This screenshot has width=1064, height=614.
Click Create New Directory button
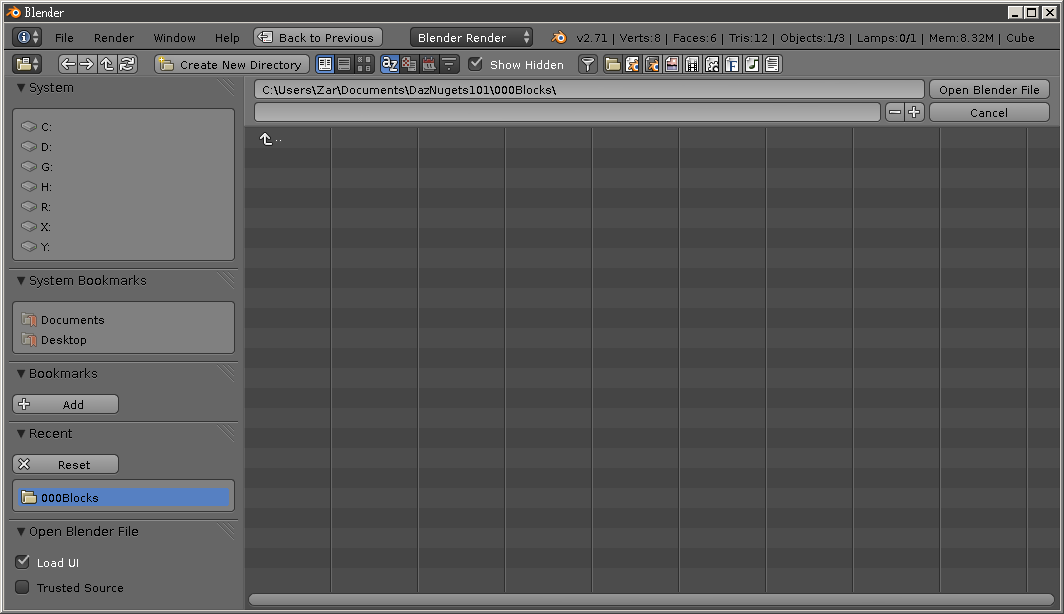coord(232,64)
